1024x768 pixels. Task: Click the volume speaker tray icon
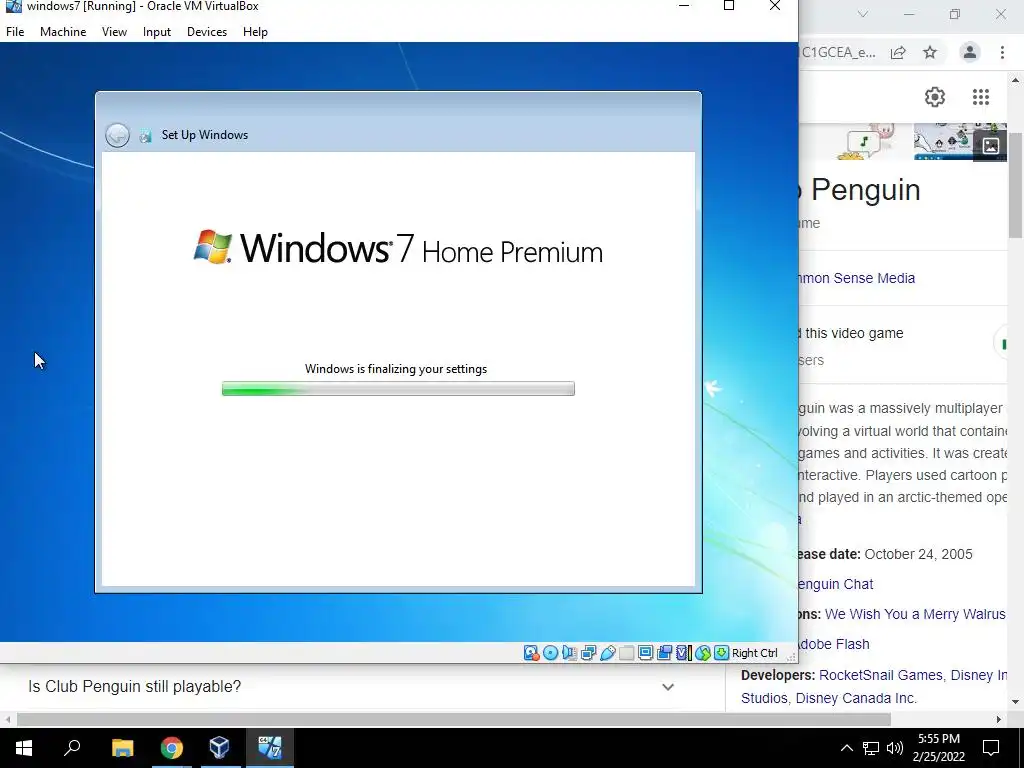coord(895,748)
